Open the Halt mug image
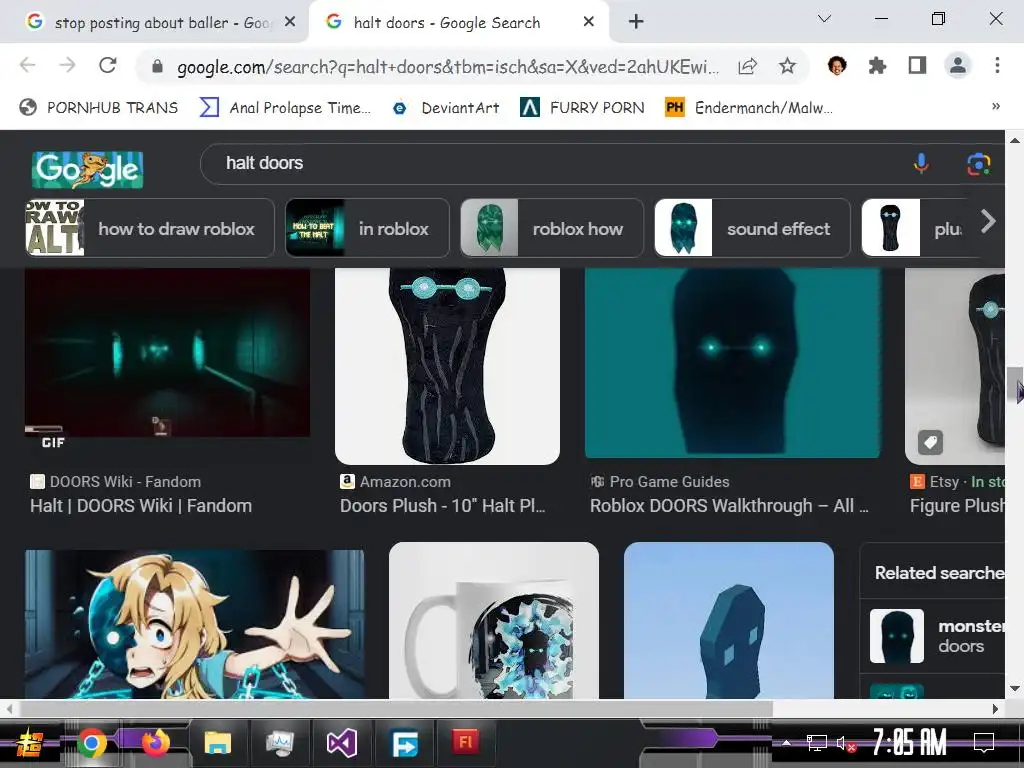 click(x=494, y=620)
